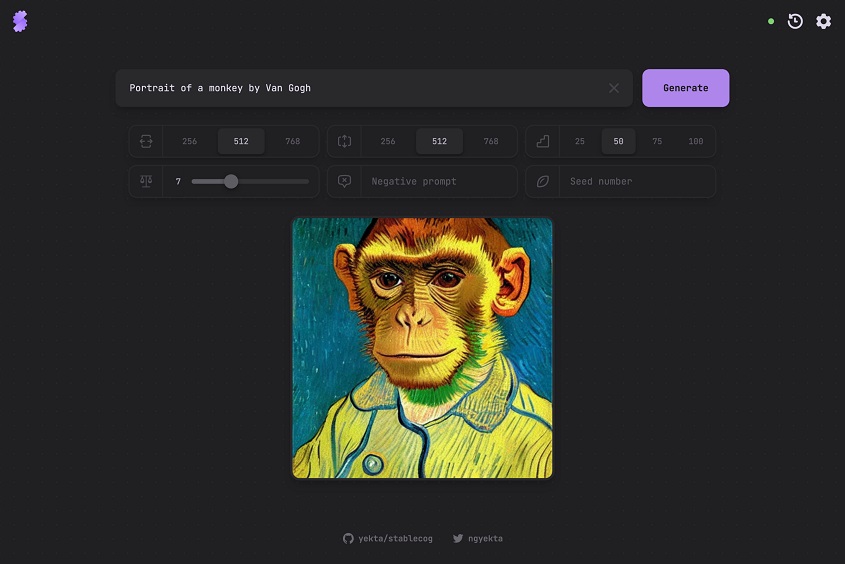The image size is (845, 564).
Task: Click the Seed number field
Action: (638, 182)
